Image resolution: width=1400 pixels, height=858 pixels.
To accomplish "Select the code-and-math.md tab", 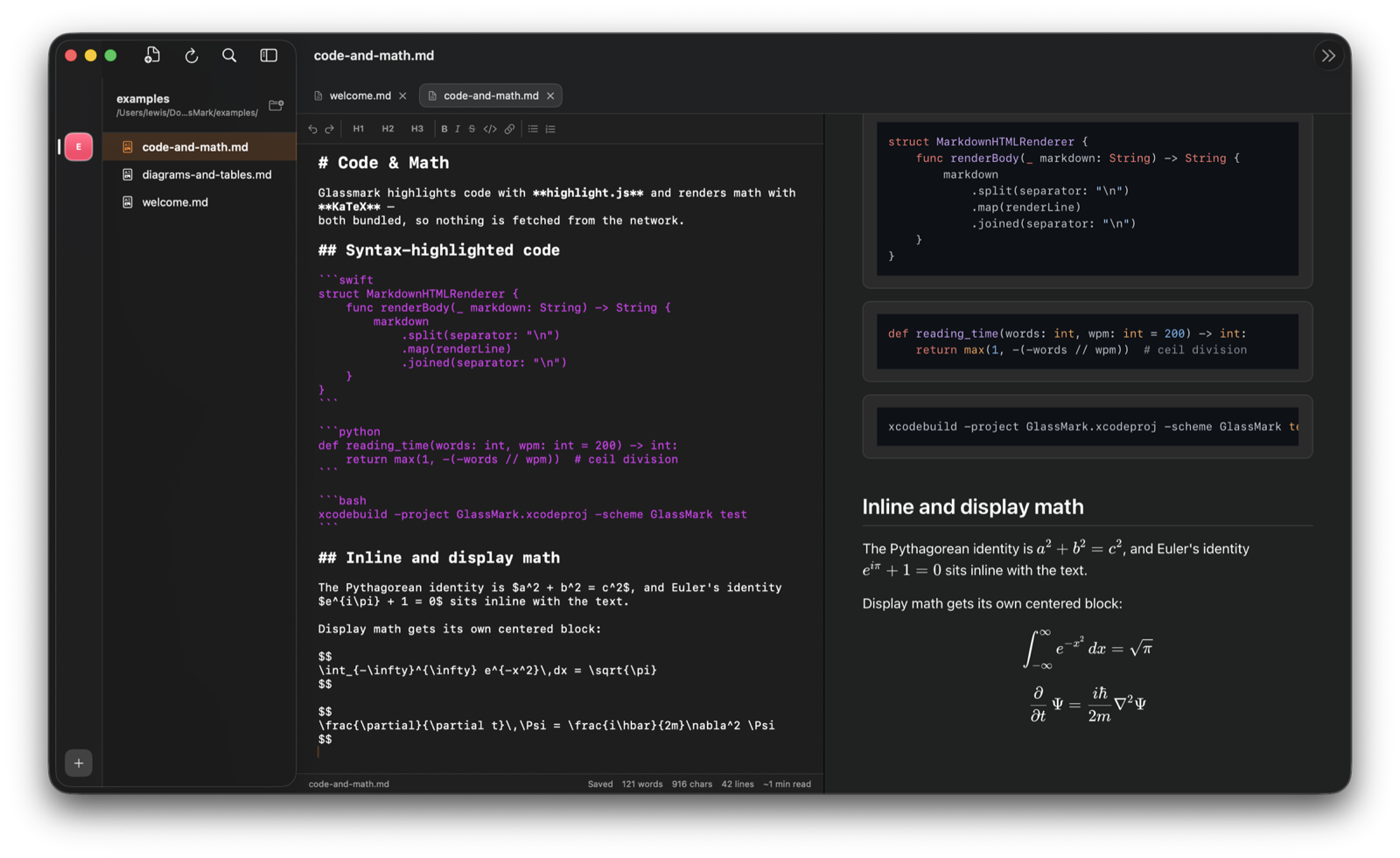I will click(x=491, y=95).
